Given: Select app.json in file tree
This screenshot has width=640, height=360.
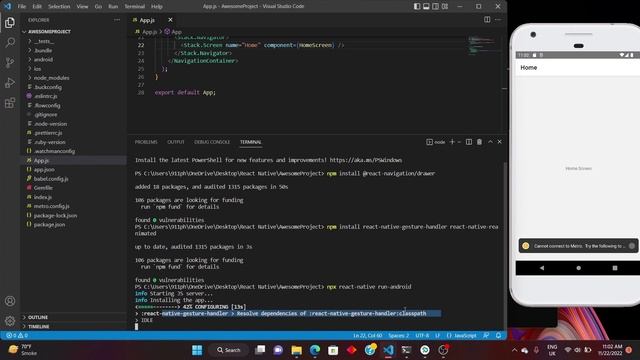Looking at the screenshot, I should pyautogui.click(x=73, y=169).
